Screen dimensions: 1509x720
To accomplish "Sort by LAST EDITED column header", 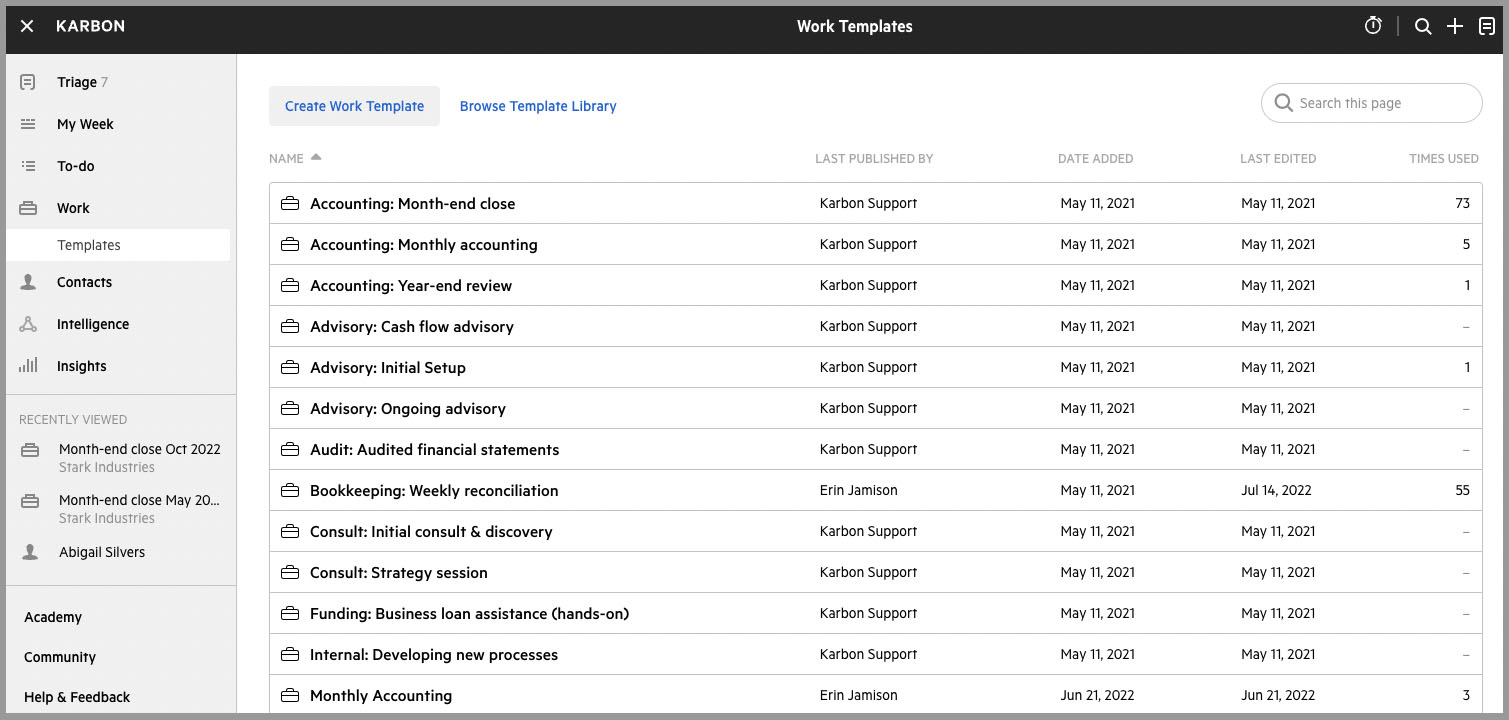I will click(x=1278, y=158).
